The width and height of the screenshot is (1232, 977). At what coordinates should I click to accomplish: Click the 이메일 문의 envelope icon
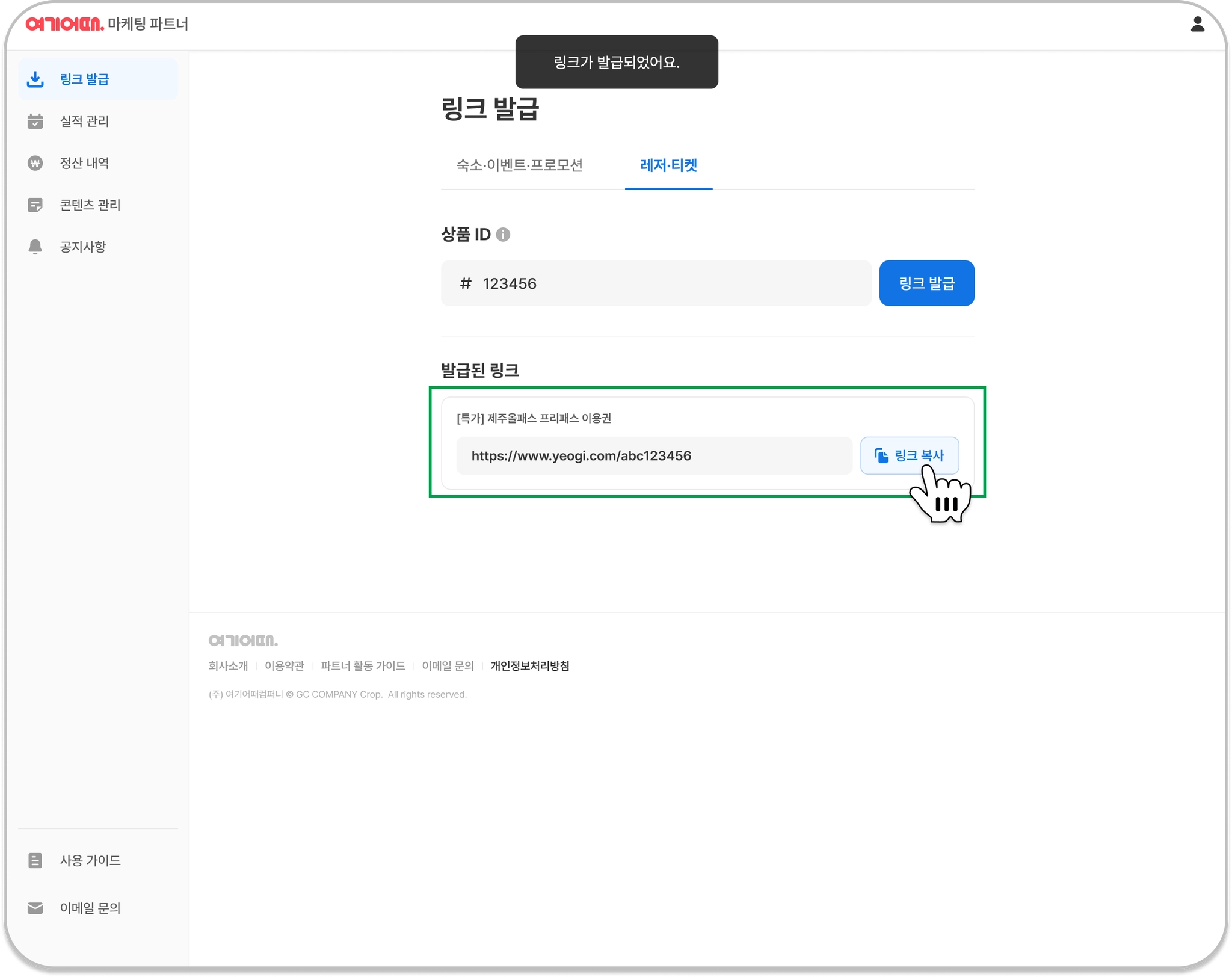[x=35, y=908]
